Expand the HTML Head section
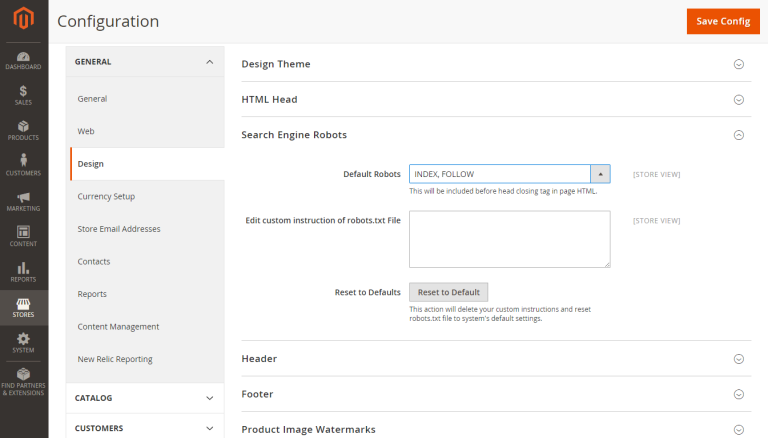Image resolution: width=768 pixels, height=438 pixels. click(x=739, y=99)
